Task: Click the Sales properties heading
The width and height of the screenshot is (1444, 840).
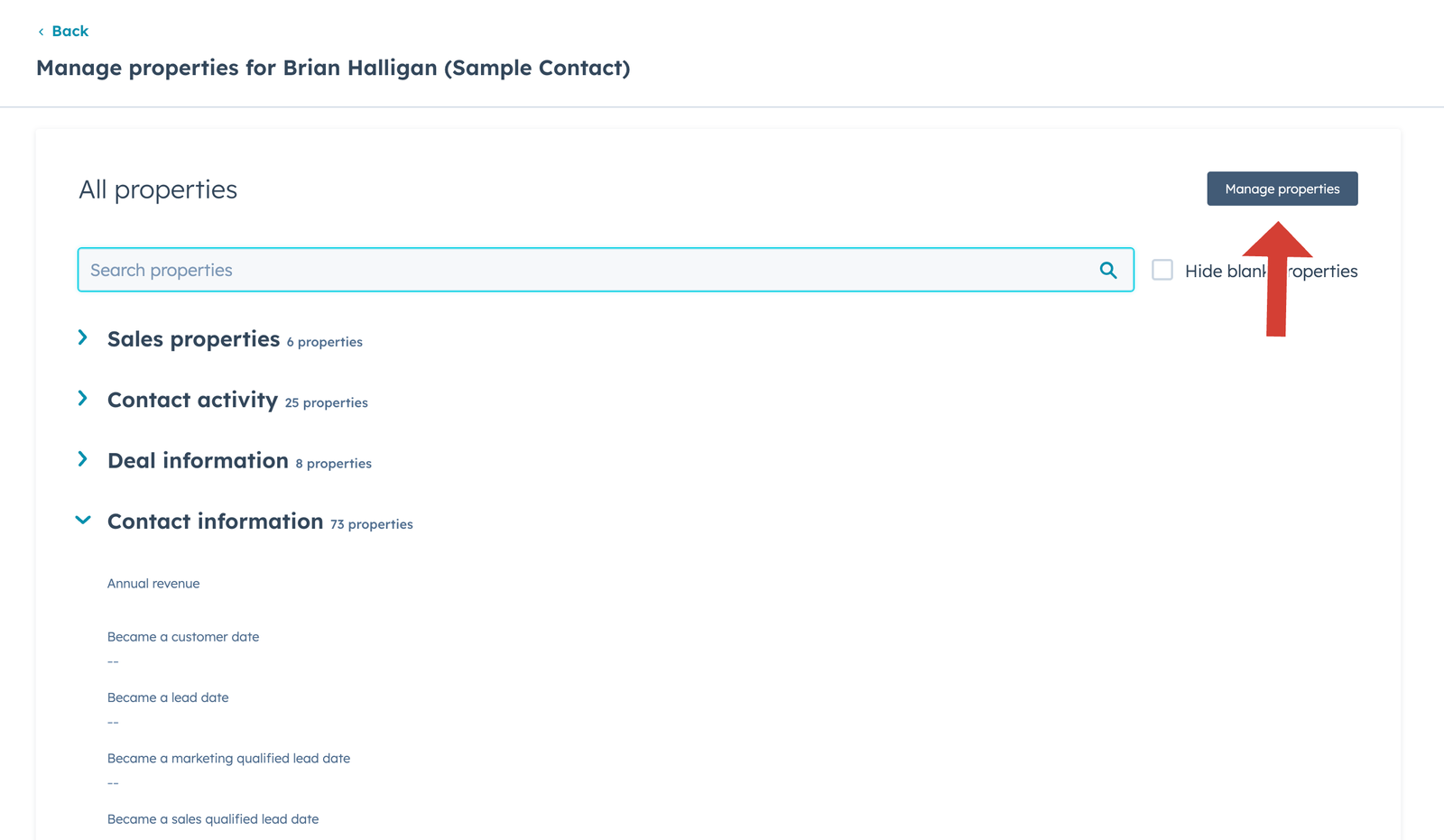Action: pos(193,338)
